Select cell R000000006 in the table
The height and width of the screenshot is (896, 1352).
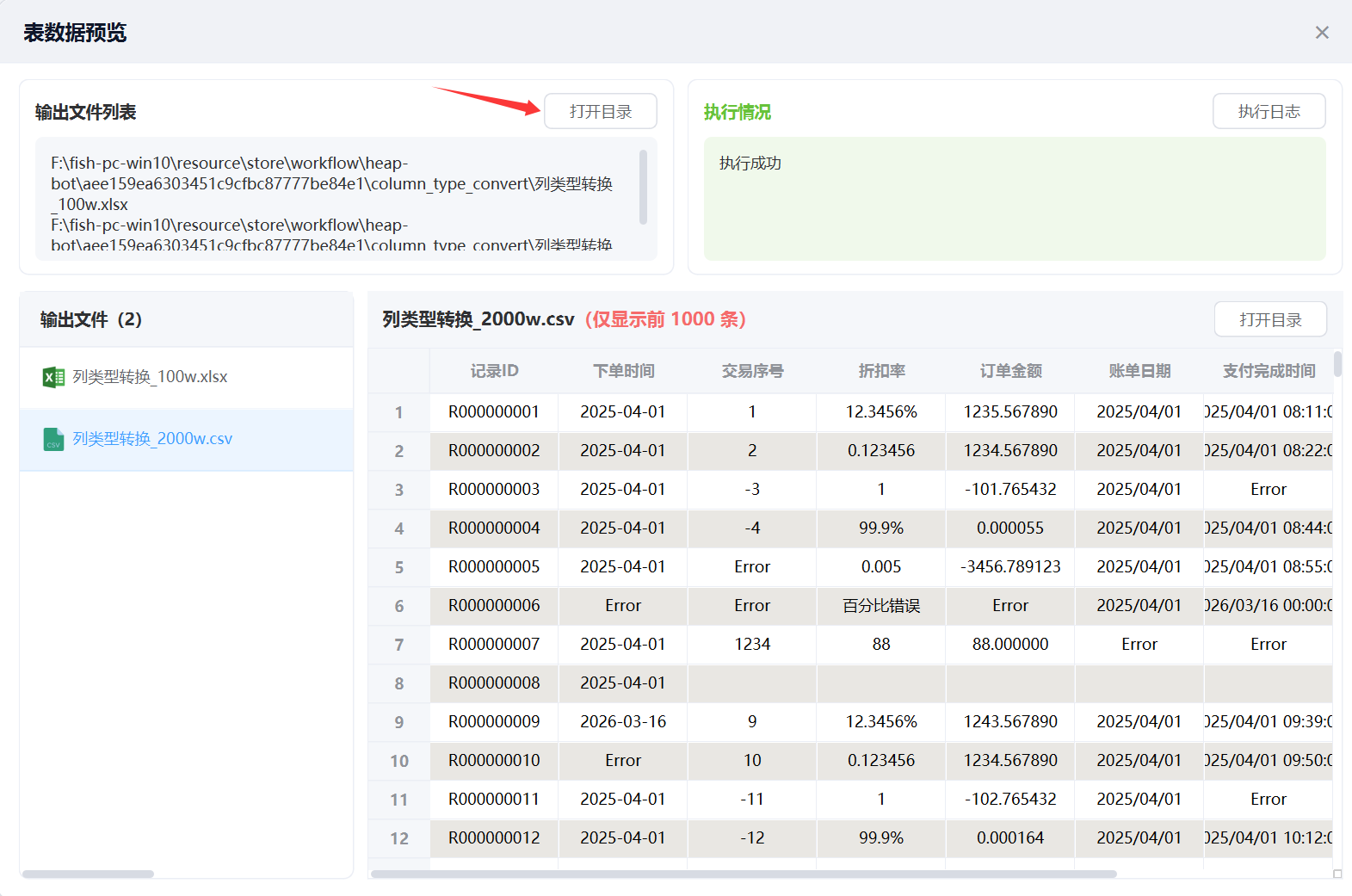[x=494, y=606]
